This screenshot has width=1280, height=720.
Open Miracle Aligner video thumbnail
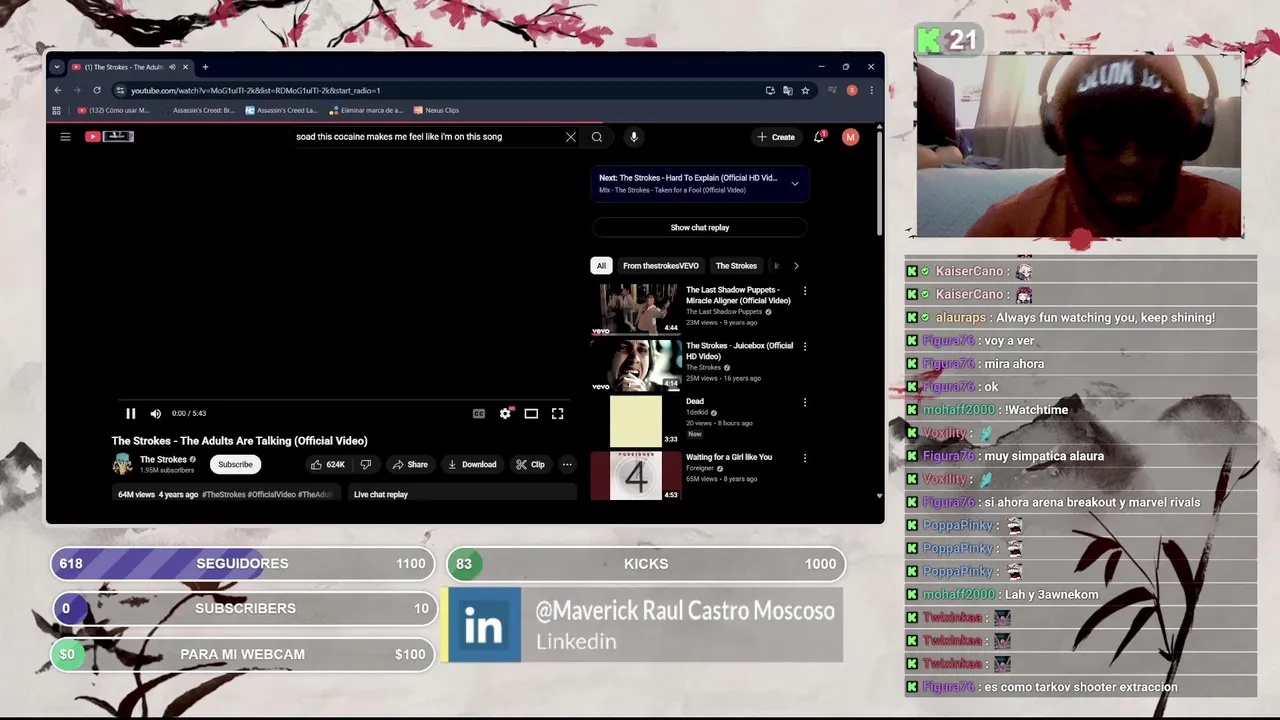[x=636, y=309]
